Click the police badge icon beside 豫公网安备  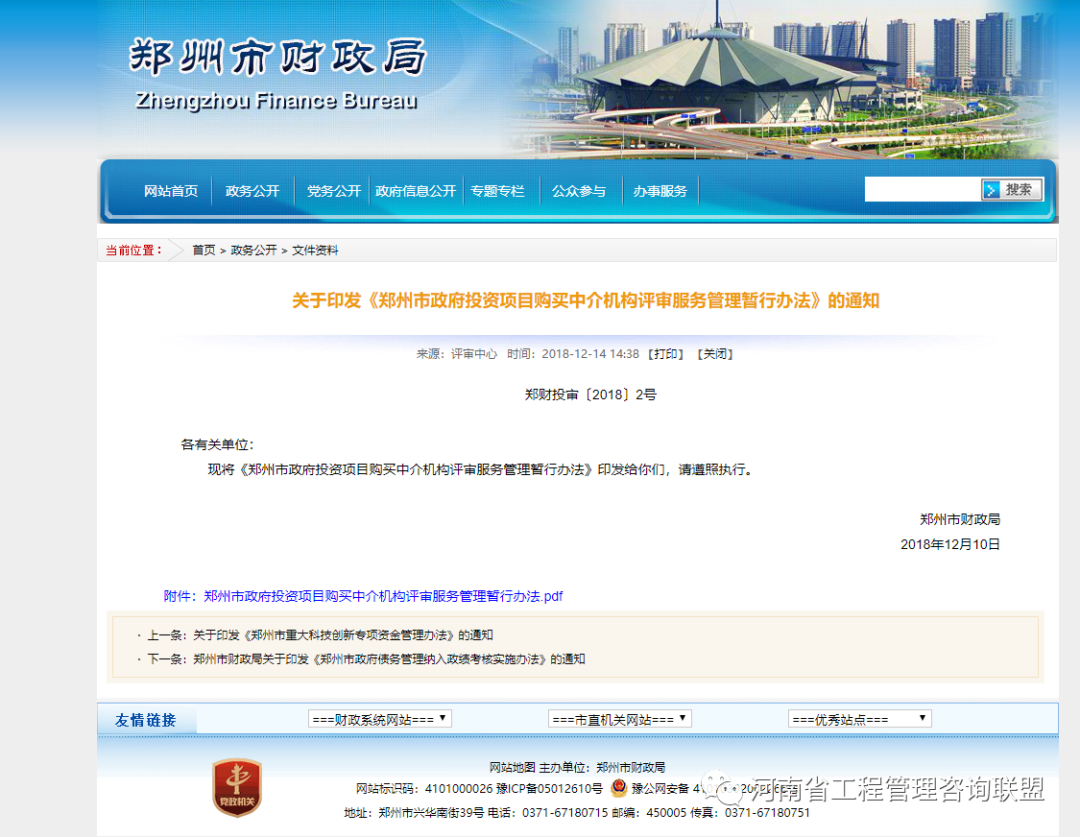click(619, 788)
